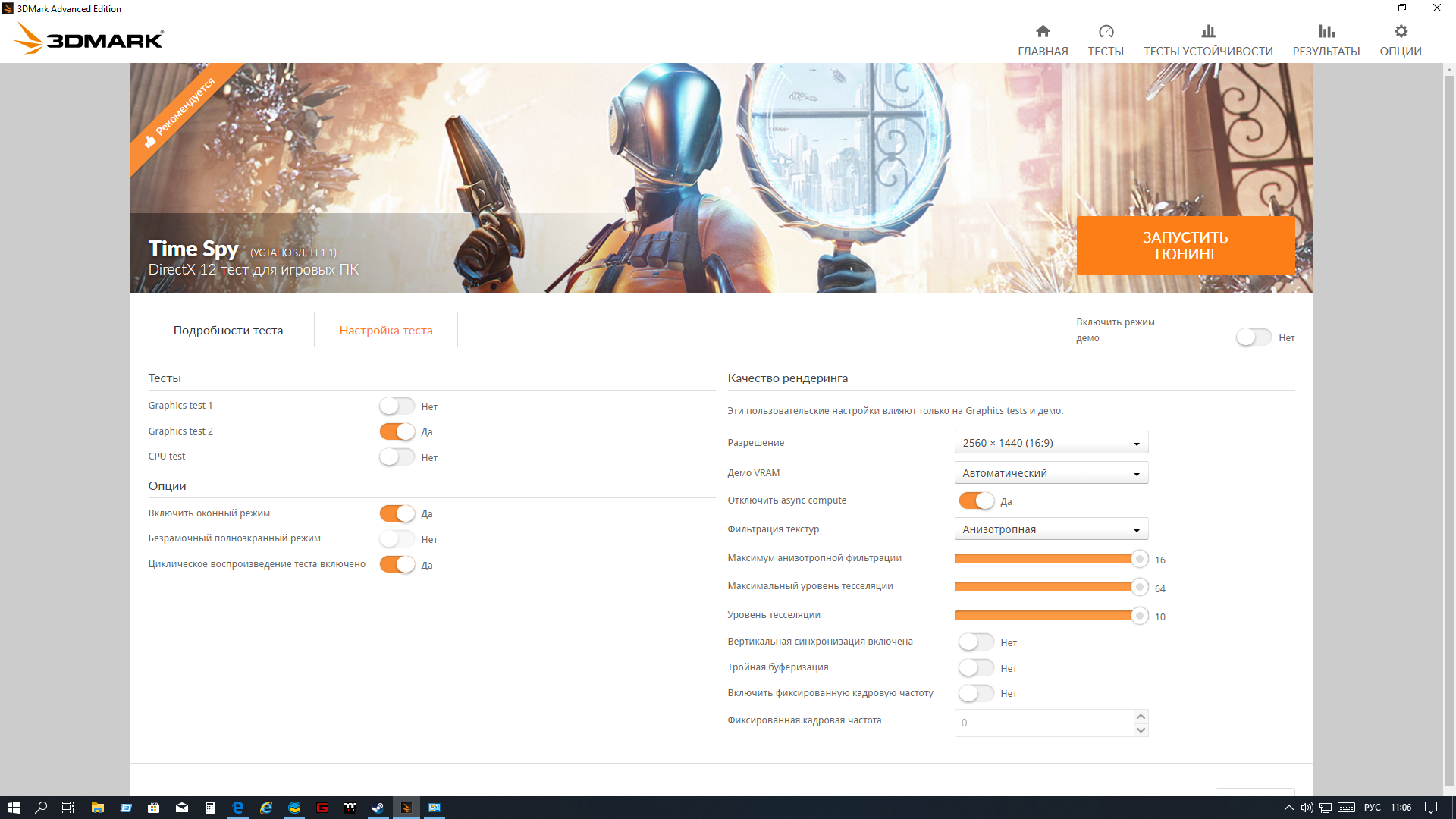Open the ГЛАВНАЯ home icon
This screenshot has height=819, width=1456.
tap(1043, 32)
